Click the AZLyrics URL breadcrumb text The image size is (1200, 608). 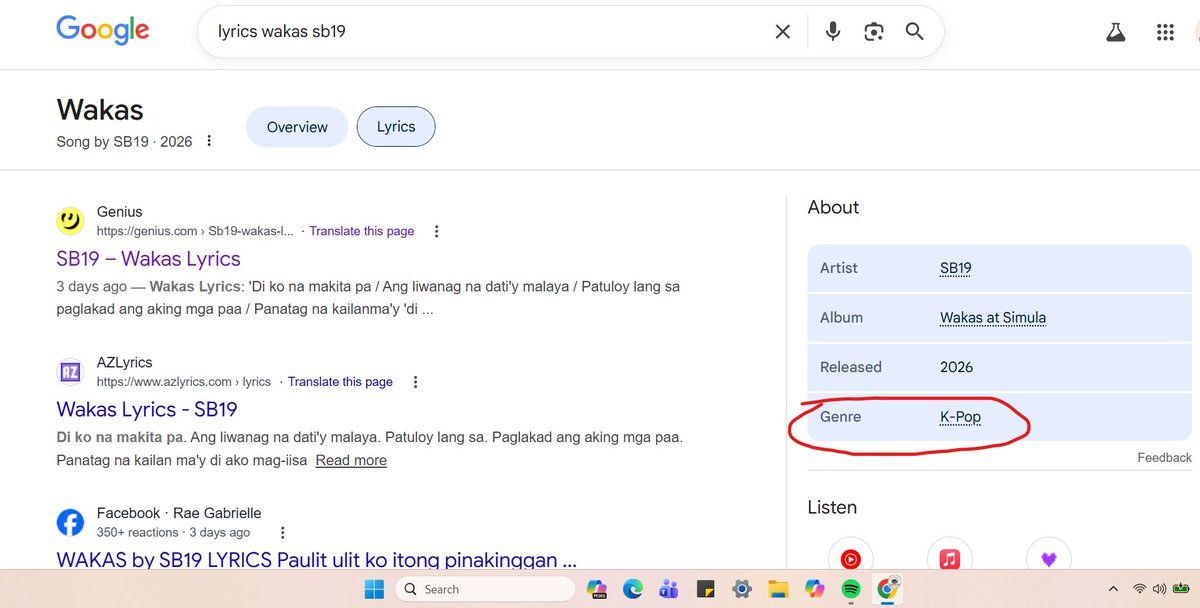[x=184, y=382]
